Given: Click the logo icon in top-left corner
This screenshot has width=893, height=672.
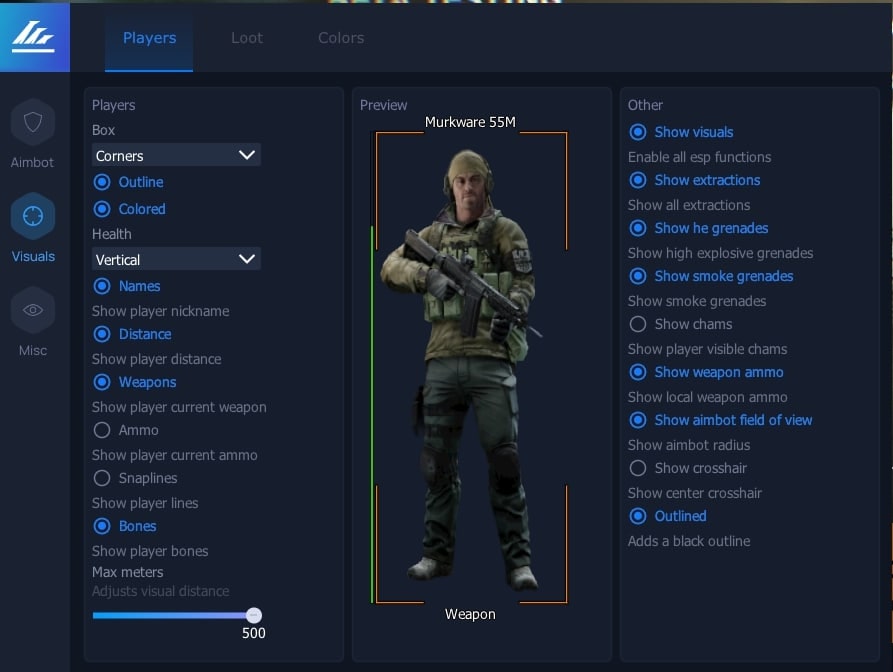Looking at the screenshot, I should [x=34, y=37].
